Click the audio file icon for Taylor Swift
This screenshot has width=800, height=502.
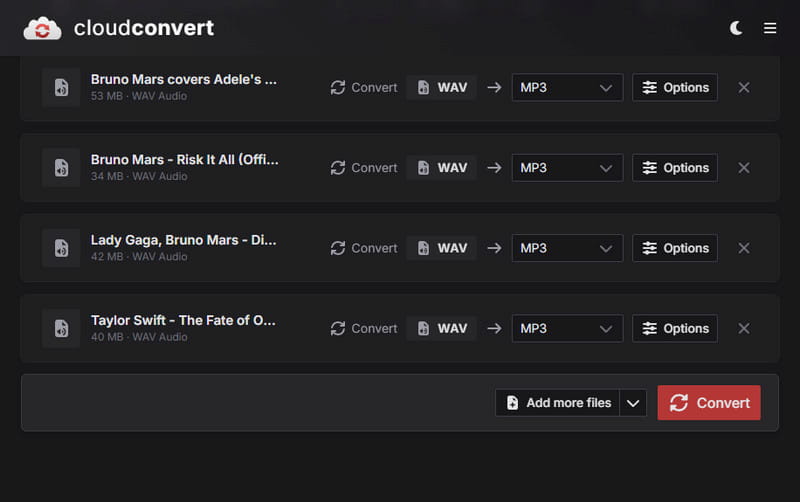[x=61, y=328]
